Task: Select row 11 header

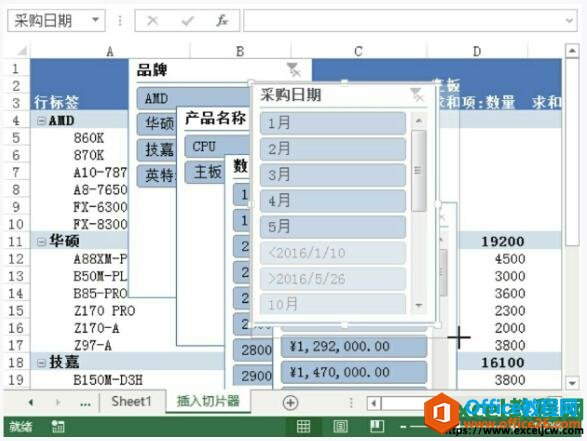Action: [x=16, y=242]
